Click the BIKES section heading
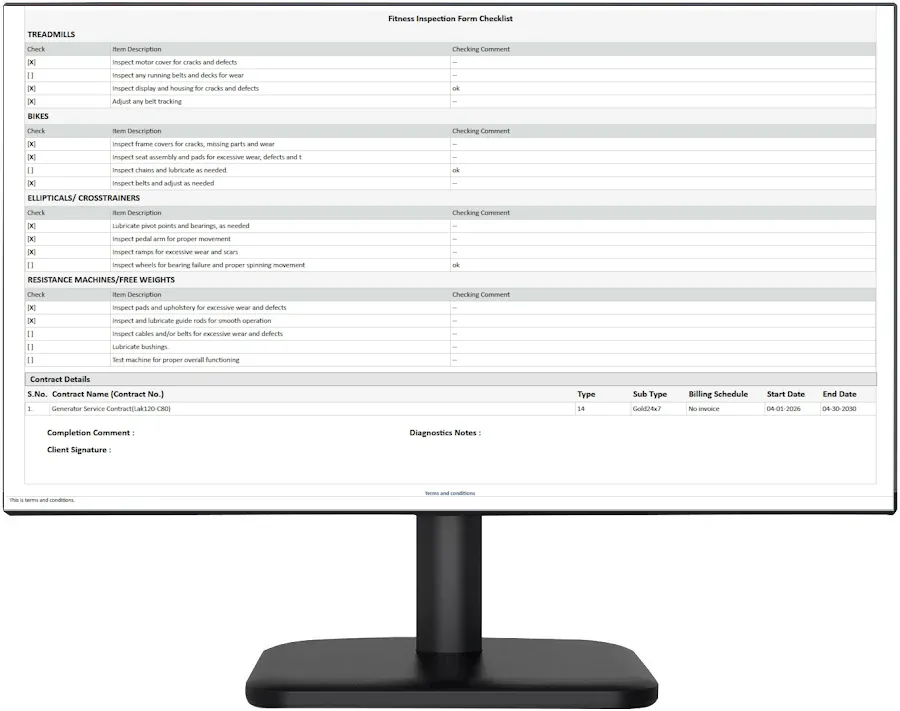The width and height of the screenshot is (900, 711). [x=38, y=116]
